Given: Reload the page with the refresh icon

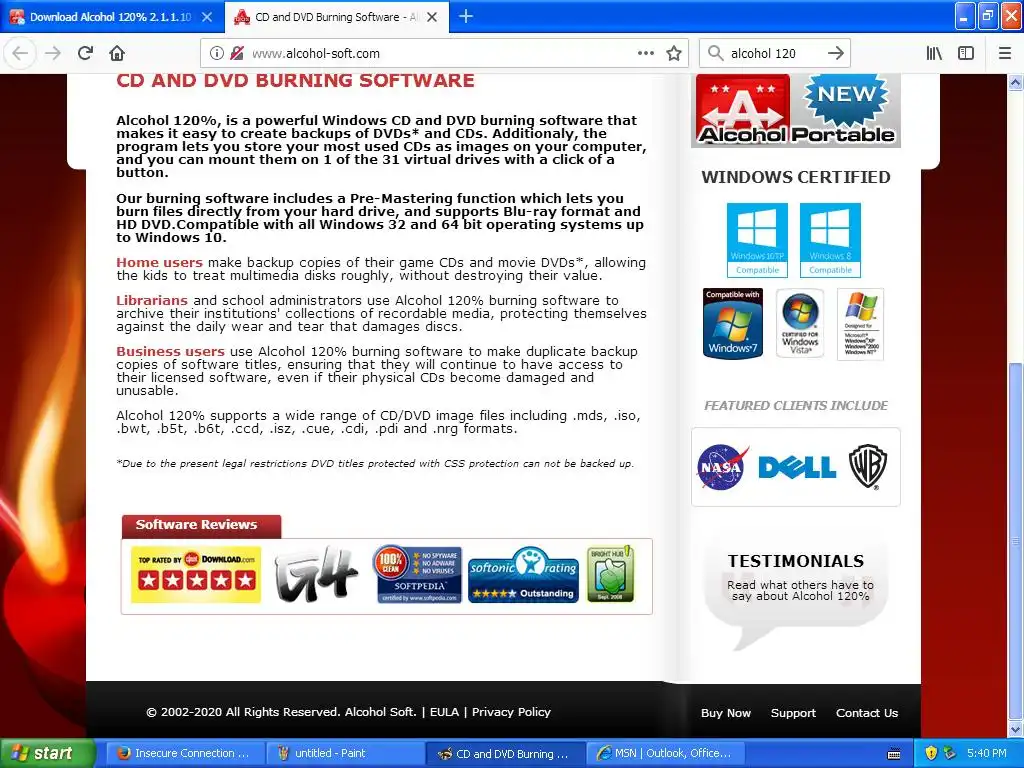Looking at the screenshot, I should click(x=85, y=53).
